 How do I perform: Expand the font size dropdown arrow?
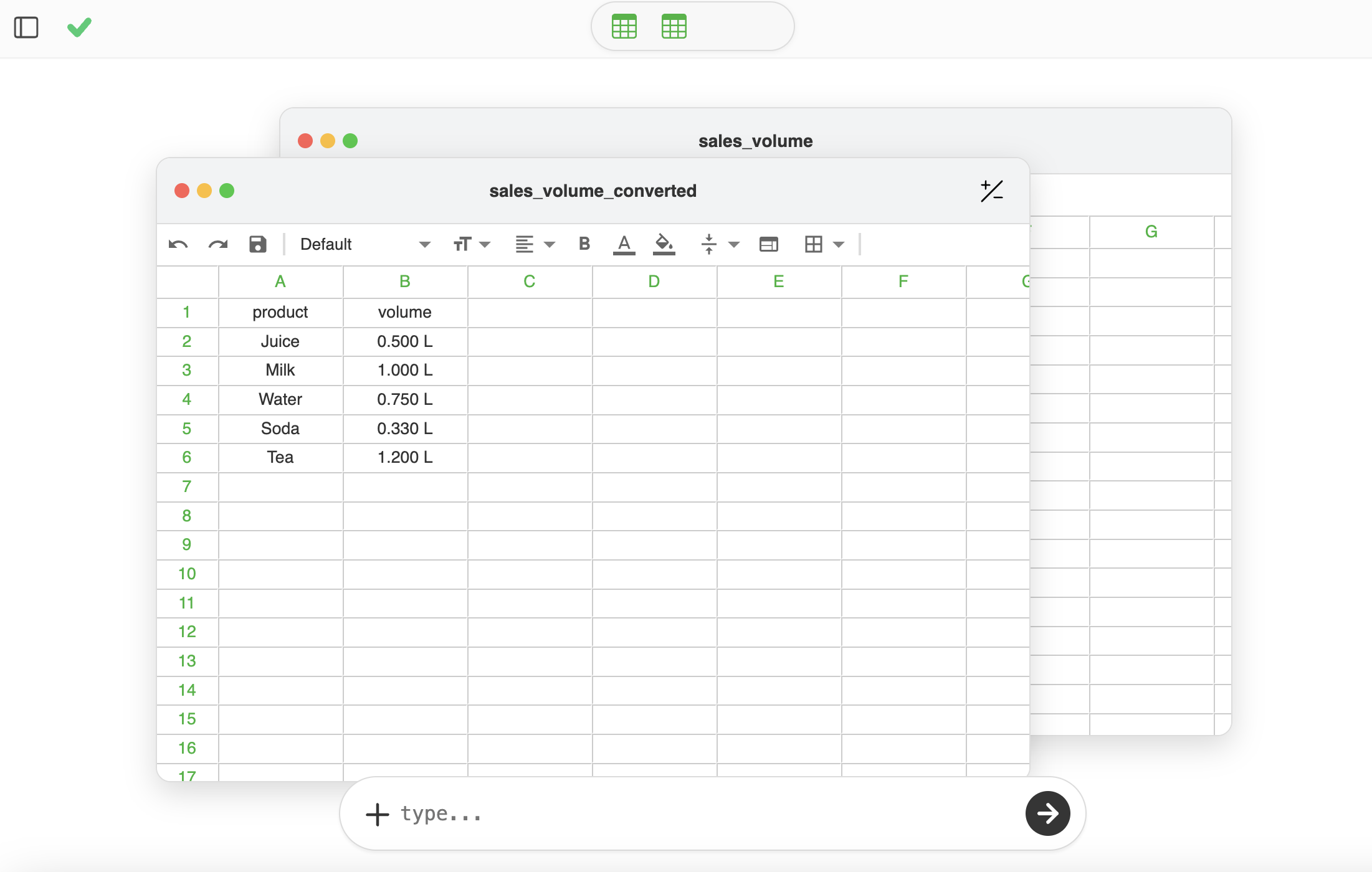pos(485,244)
